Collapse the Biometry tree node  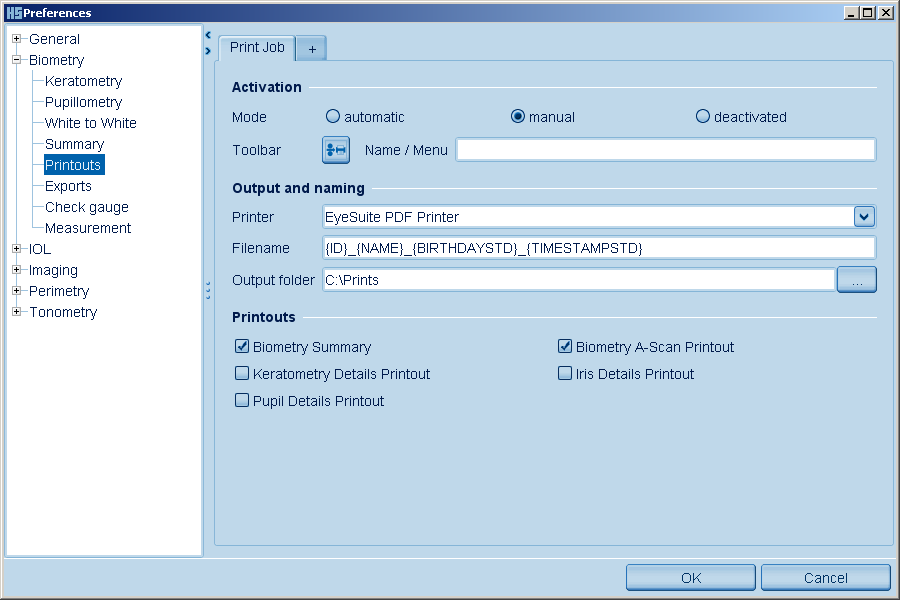17,60
